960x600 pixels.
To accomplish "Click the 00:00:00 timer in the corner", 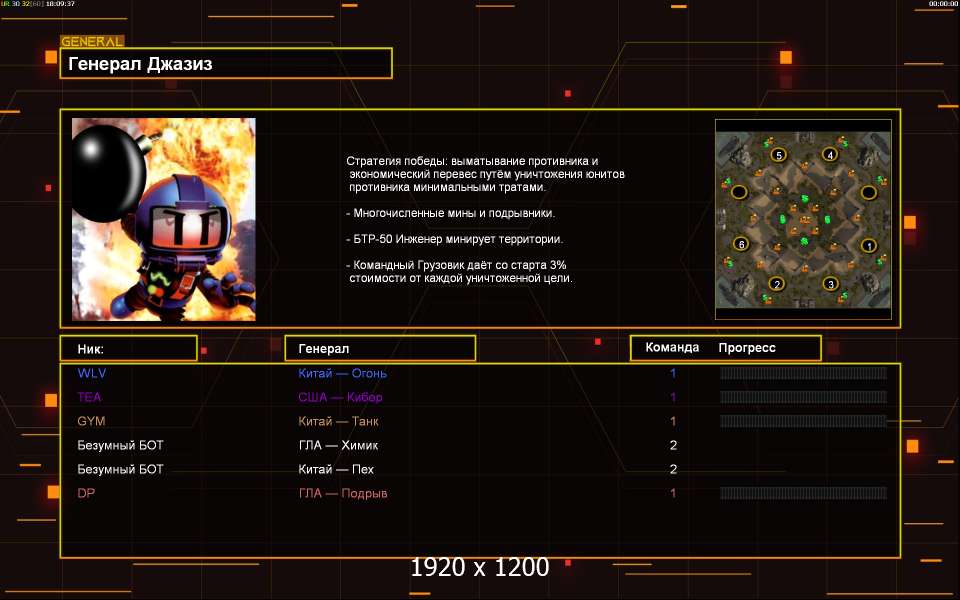I will (942, 4).
